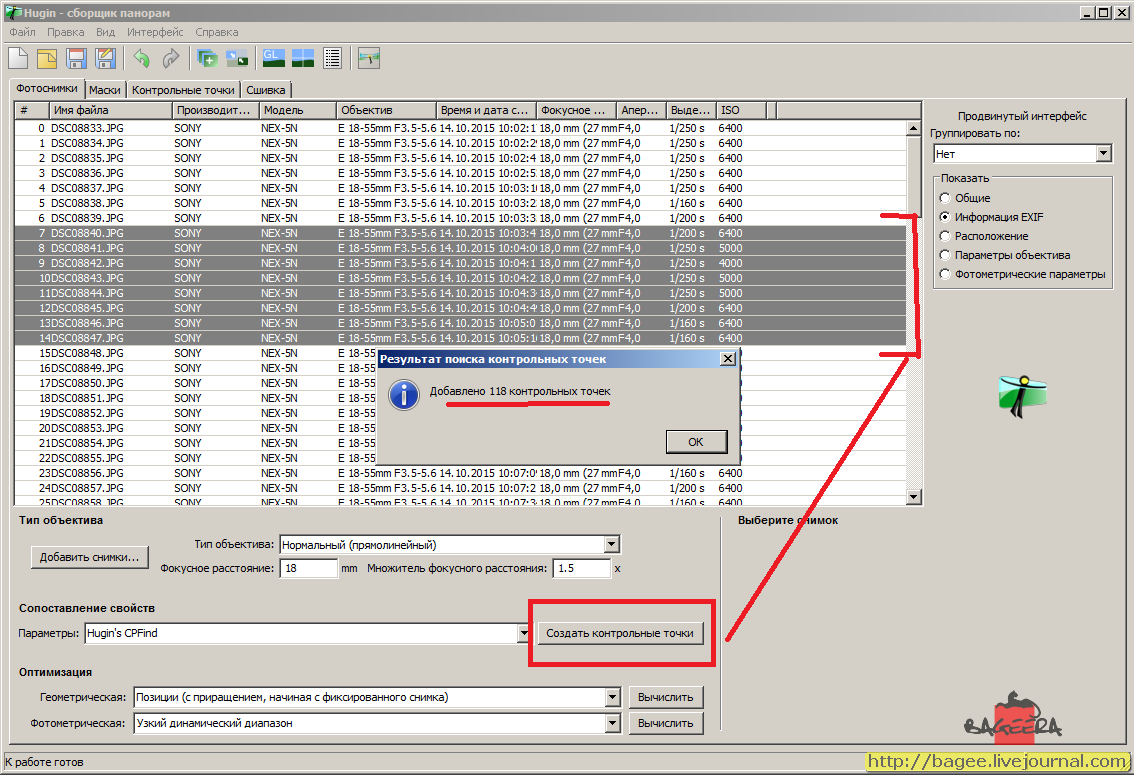Save project with the floppy disk icon

(76, 58)
